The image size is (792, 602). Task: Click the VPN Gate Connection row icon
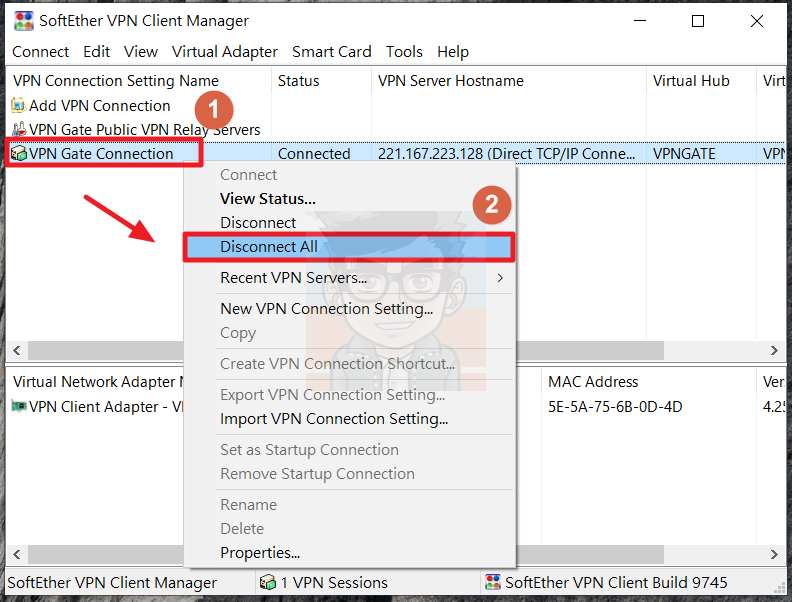19,153
